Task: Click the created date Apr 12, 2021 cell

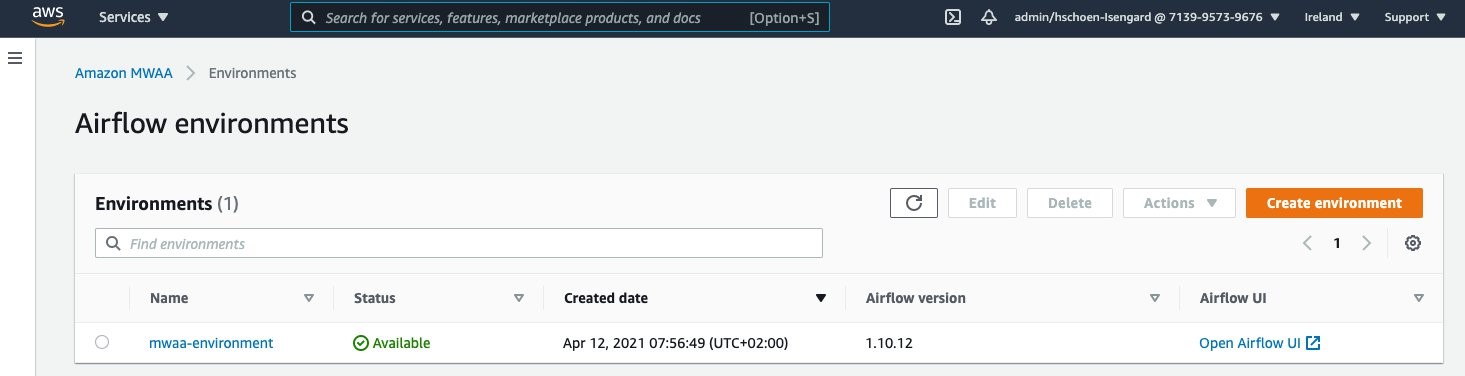Action: [676, 343]
